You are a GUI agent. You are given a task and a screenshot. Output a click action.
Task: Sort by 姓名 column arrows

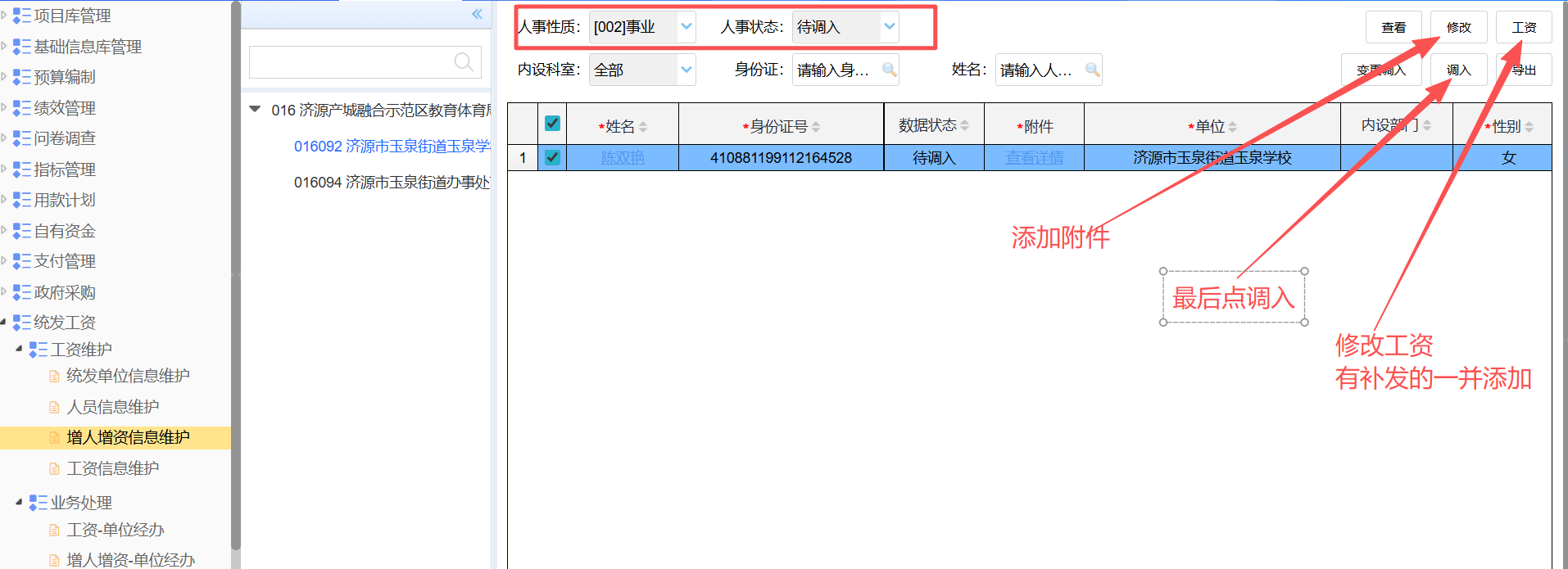point(643,127)
